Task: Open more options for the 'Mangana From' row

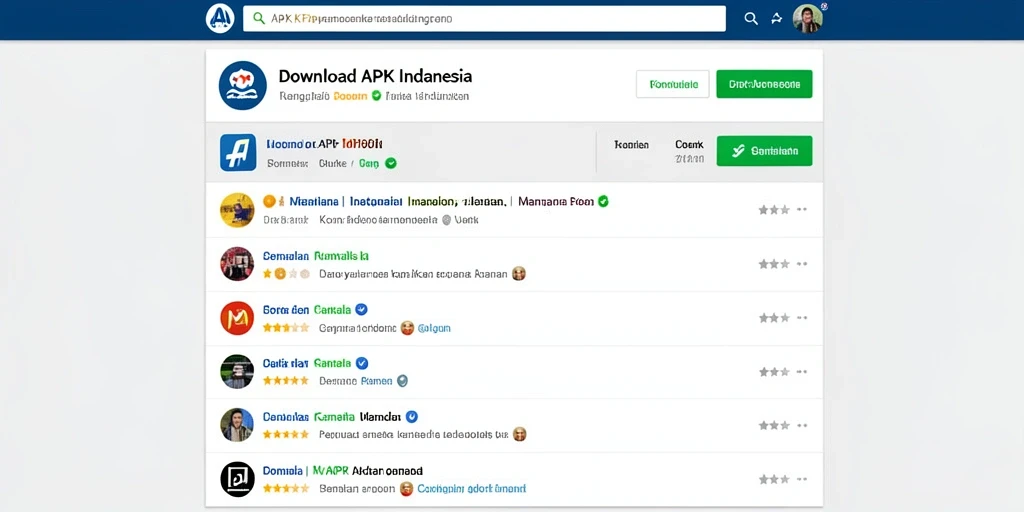Action: [802, 210]
